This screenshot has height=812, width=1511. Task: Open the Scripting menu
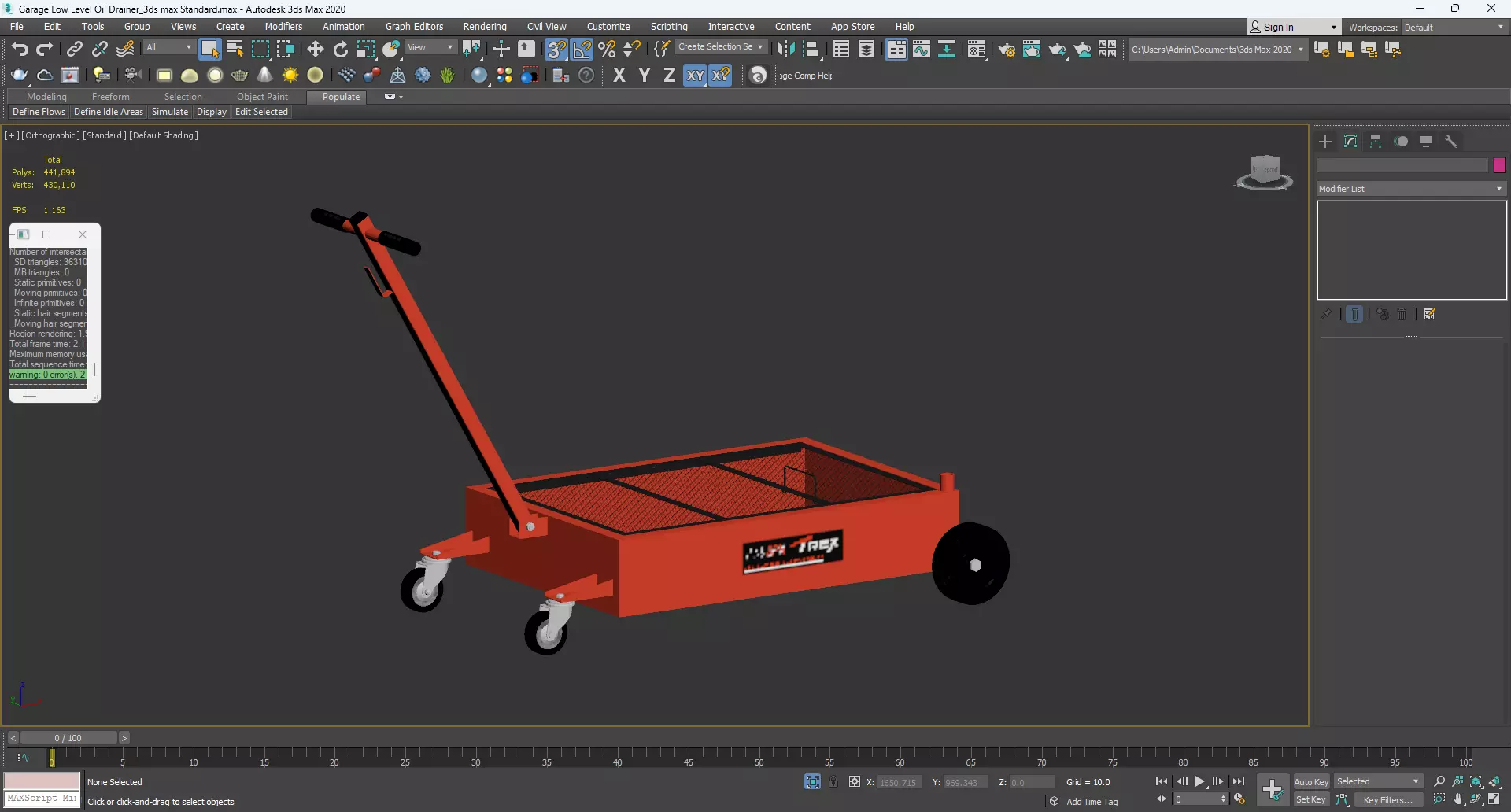pos(669,27)
